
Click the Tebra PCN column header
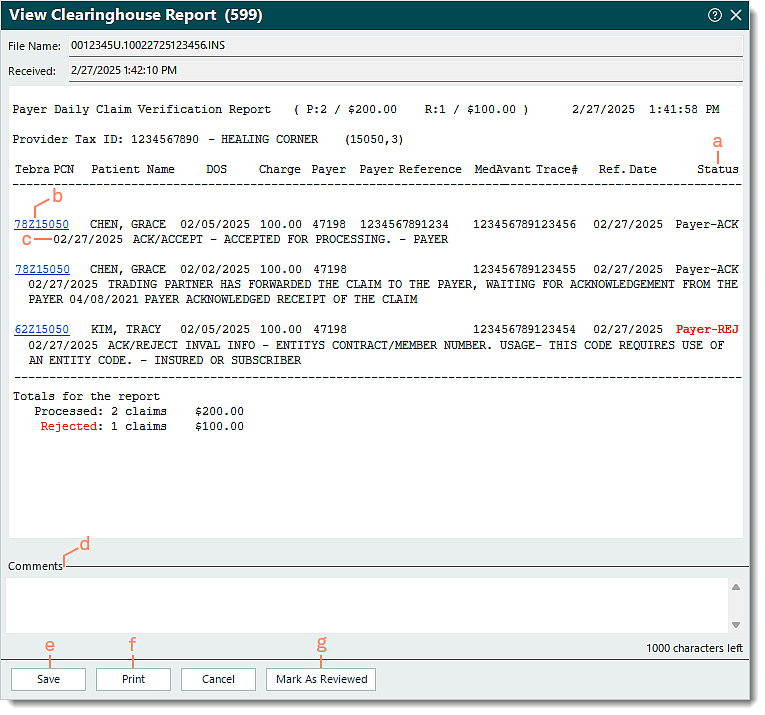[x=44, y=169]
